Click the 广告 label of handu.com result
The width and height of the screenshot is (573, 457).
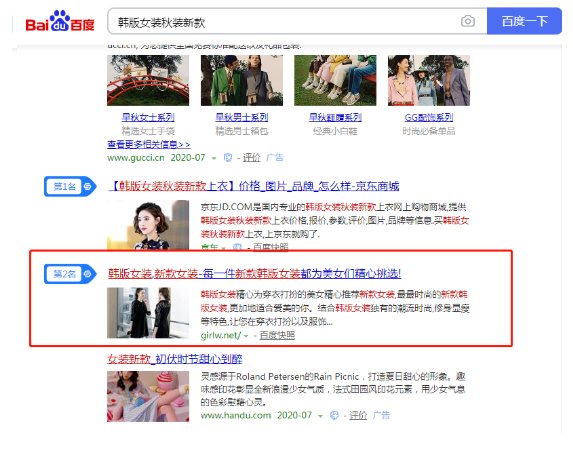382,415
